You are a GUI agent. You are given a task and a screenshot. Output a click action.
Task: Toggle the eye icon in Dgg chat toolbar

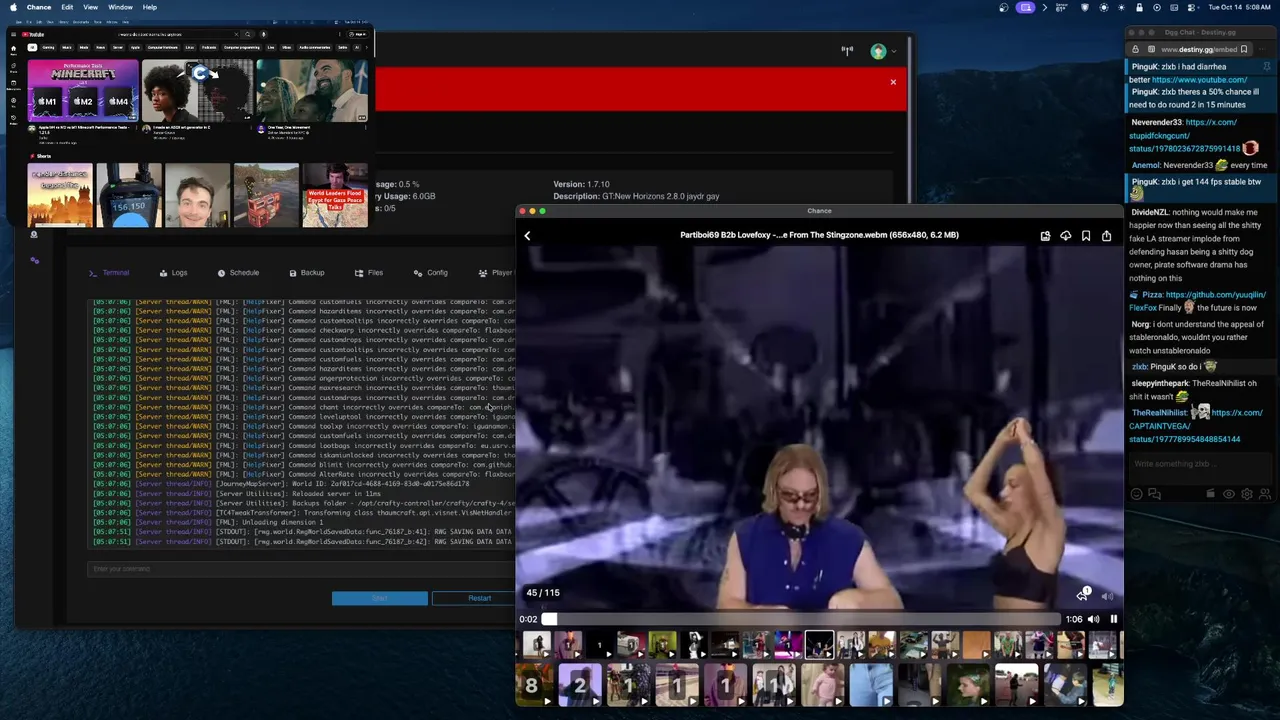click(1229, 494)
